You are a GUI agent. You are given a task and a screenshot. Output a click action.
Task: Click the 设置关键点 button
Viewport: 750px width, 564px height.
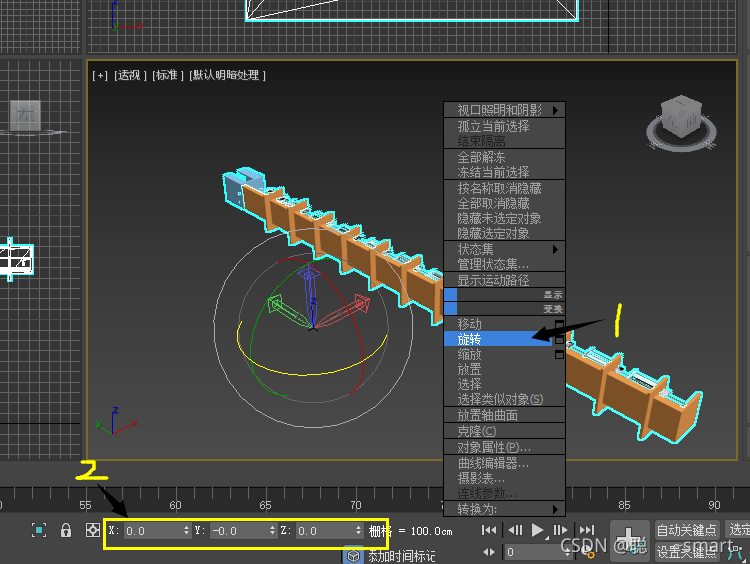tap(687, 552)
